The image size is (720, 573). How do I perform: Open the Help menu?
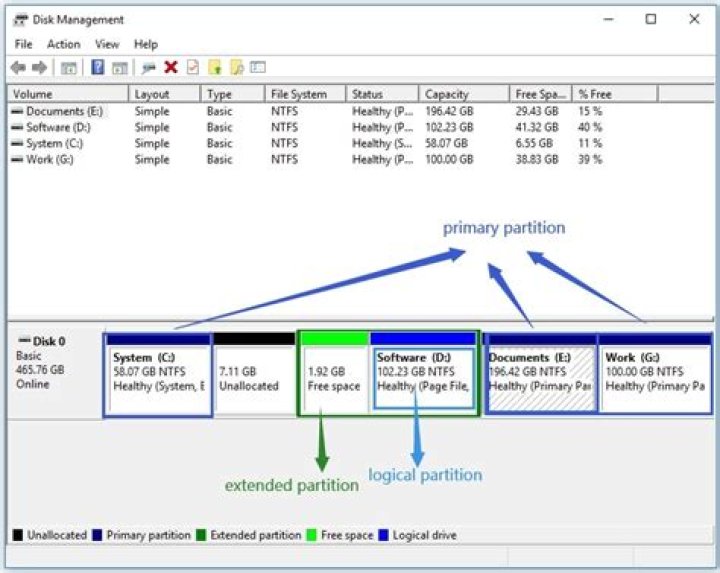coord(146,44)
